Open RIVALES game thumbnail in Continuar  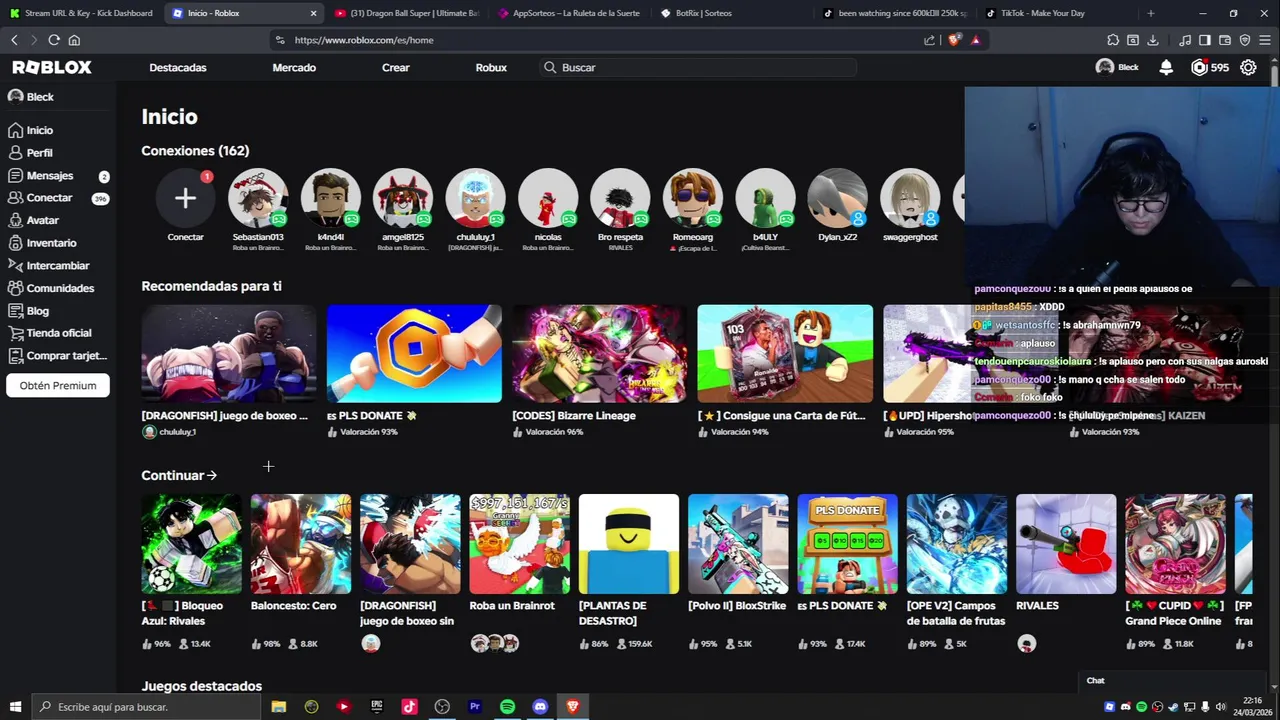(x=1066, y=544)
